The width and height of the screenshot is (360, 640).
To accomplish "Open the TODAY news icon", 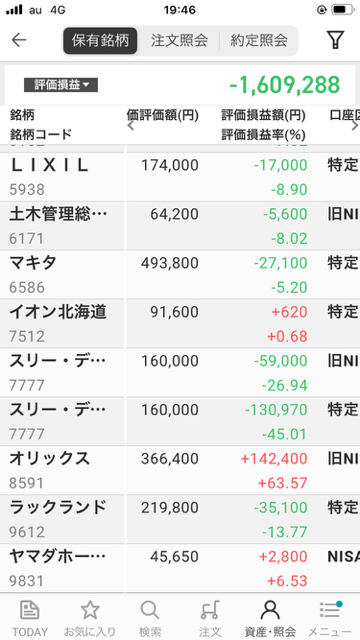I will click(x=29, y=610).
